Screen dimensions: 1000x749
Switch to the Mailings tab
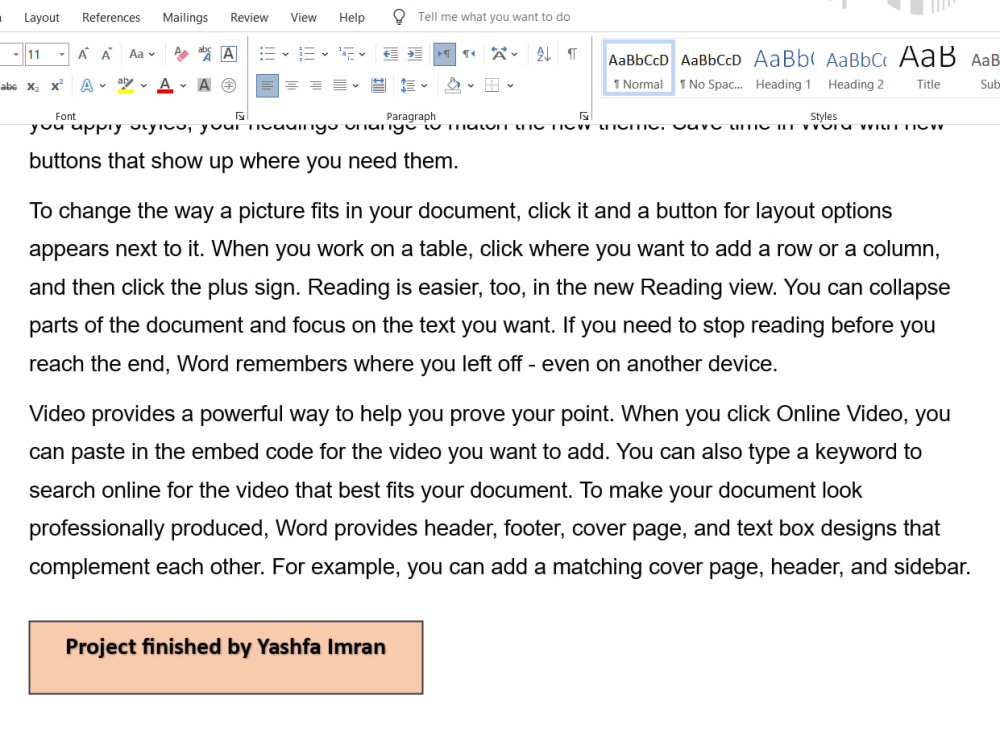(185, 17)
